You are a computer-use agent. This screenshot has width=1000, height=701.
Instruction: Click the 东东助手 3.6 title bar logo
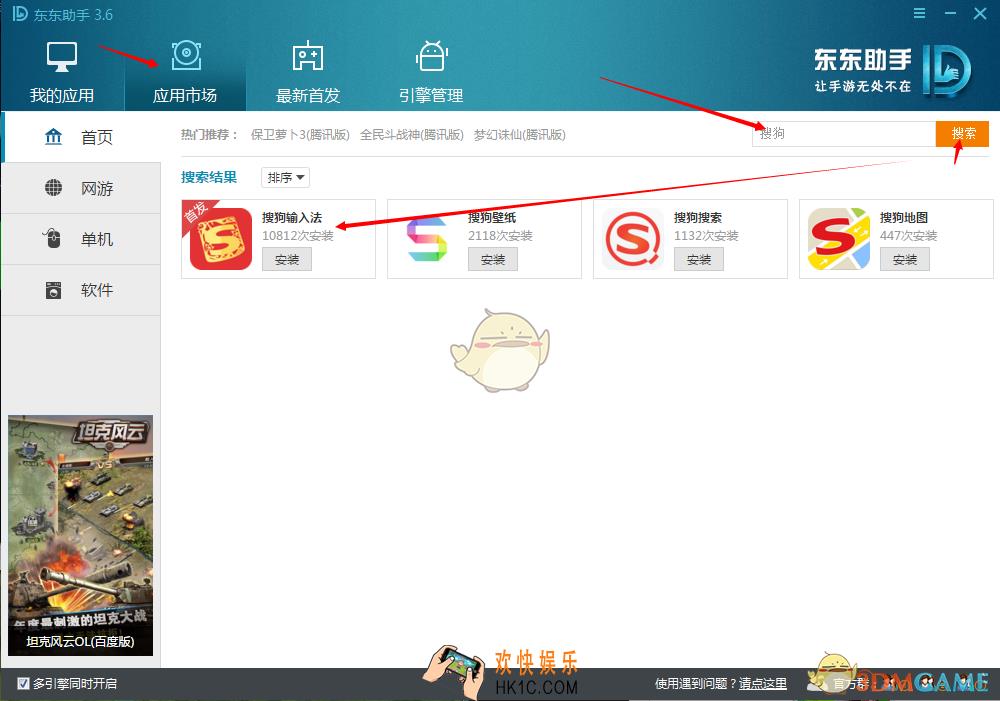21,13
